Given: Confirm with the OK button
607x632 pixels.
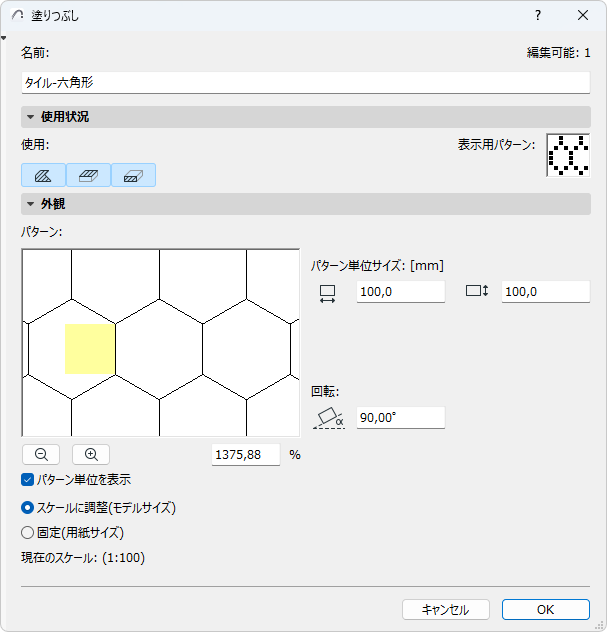Looking at the screenshot, I should pos(545,609).
